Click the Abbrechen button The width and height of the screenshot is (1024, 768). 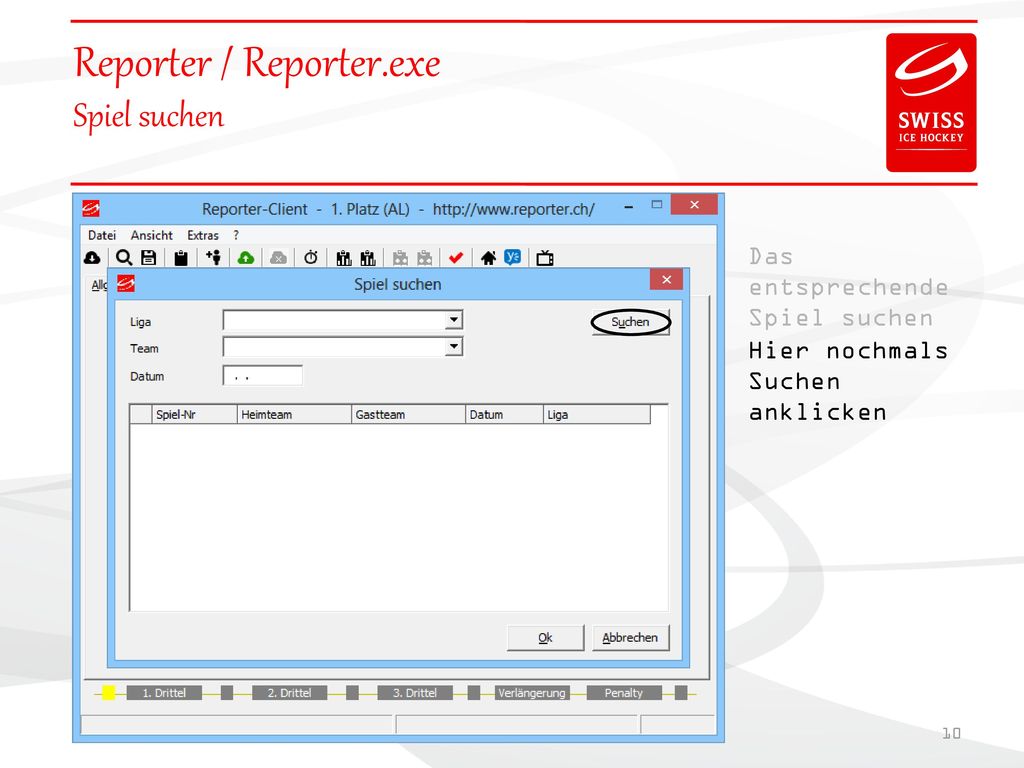click(x=630, y=637)
